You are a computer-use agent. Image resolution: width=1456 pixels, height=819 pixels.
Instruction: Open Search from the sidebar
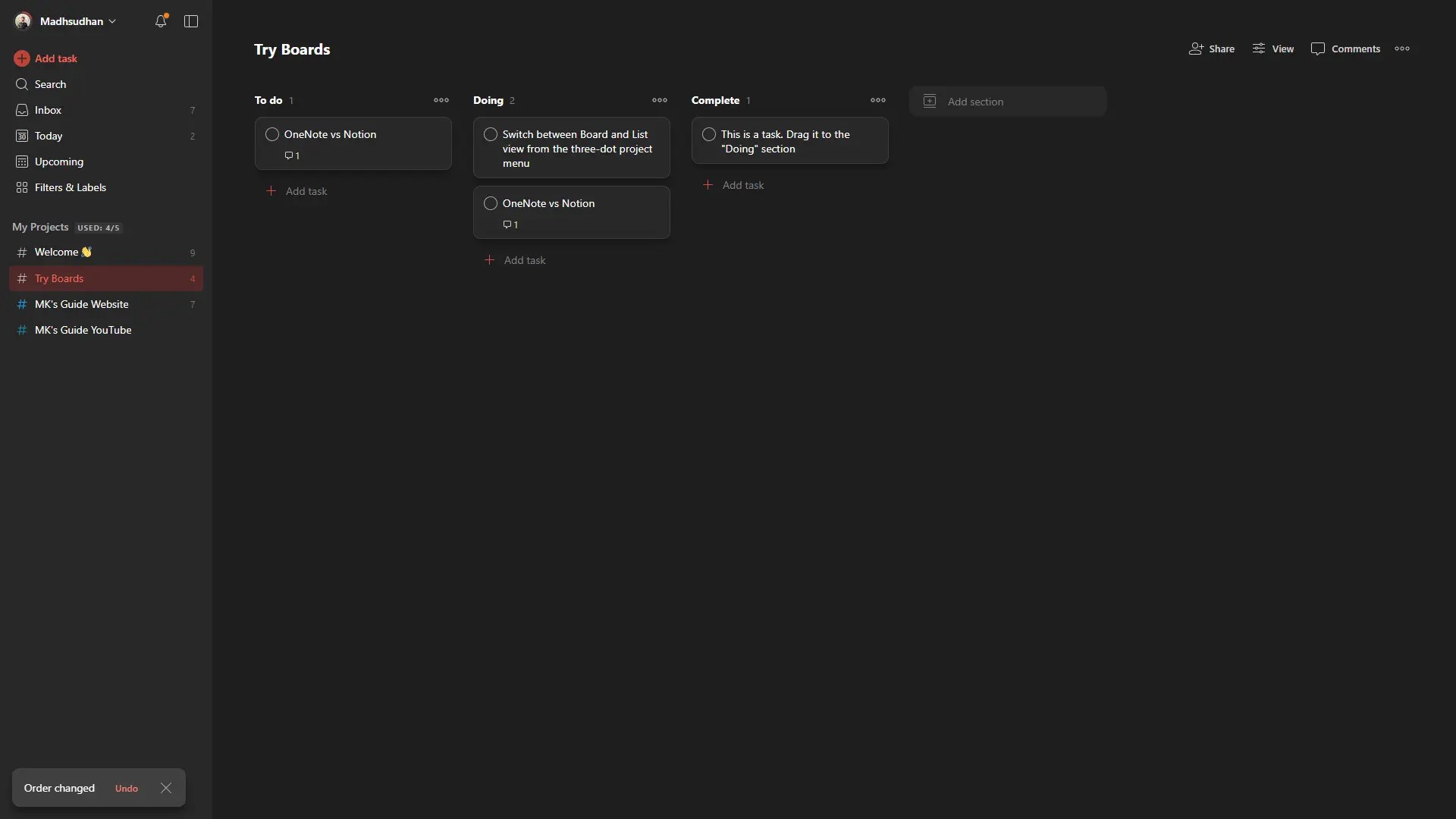[50, 84]
